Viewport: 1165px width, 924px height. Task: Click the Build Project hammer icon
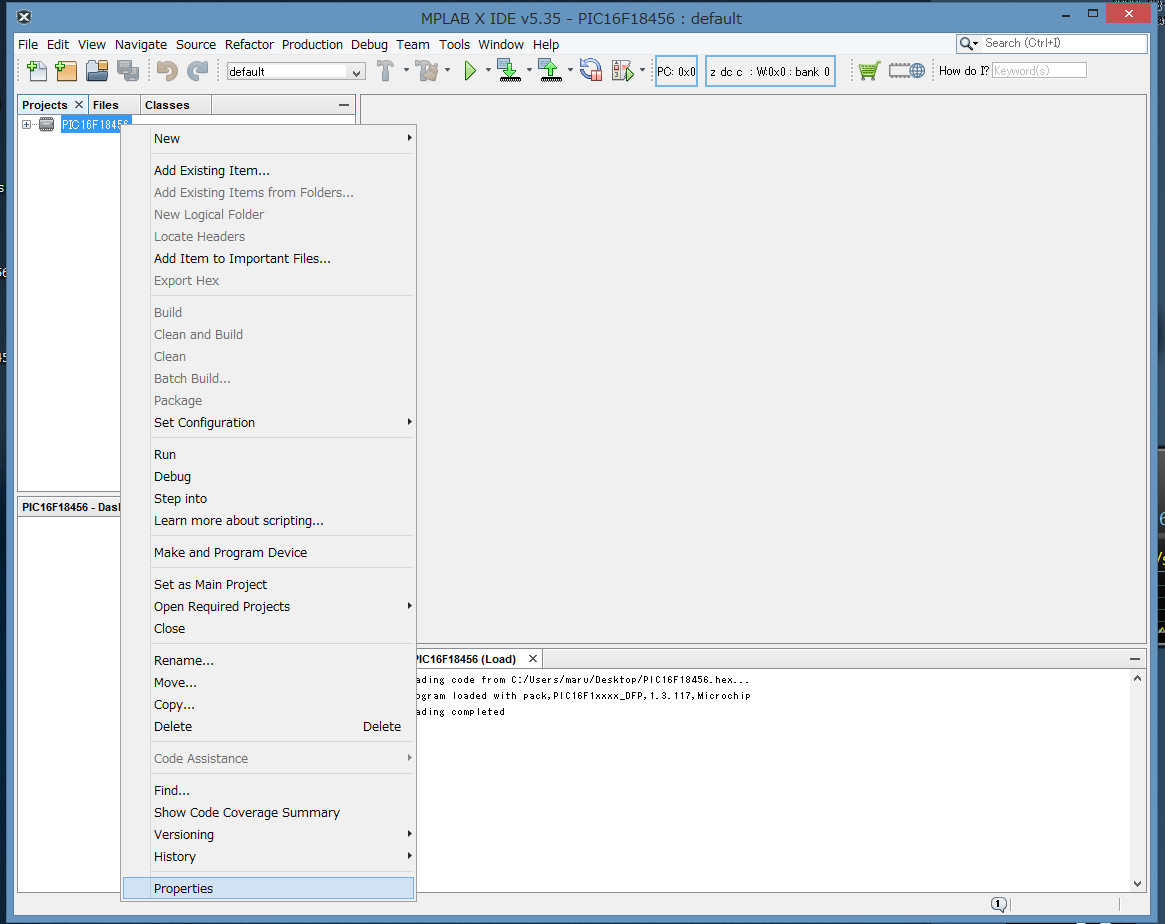(x=385, y=71)
